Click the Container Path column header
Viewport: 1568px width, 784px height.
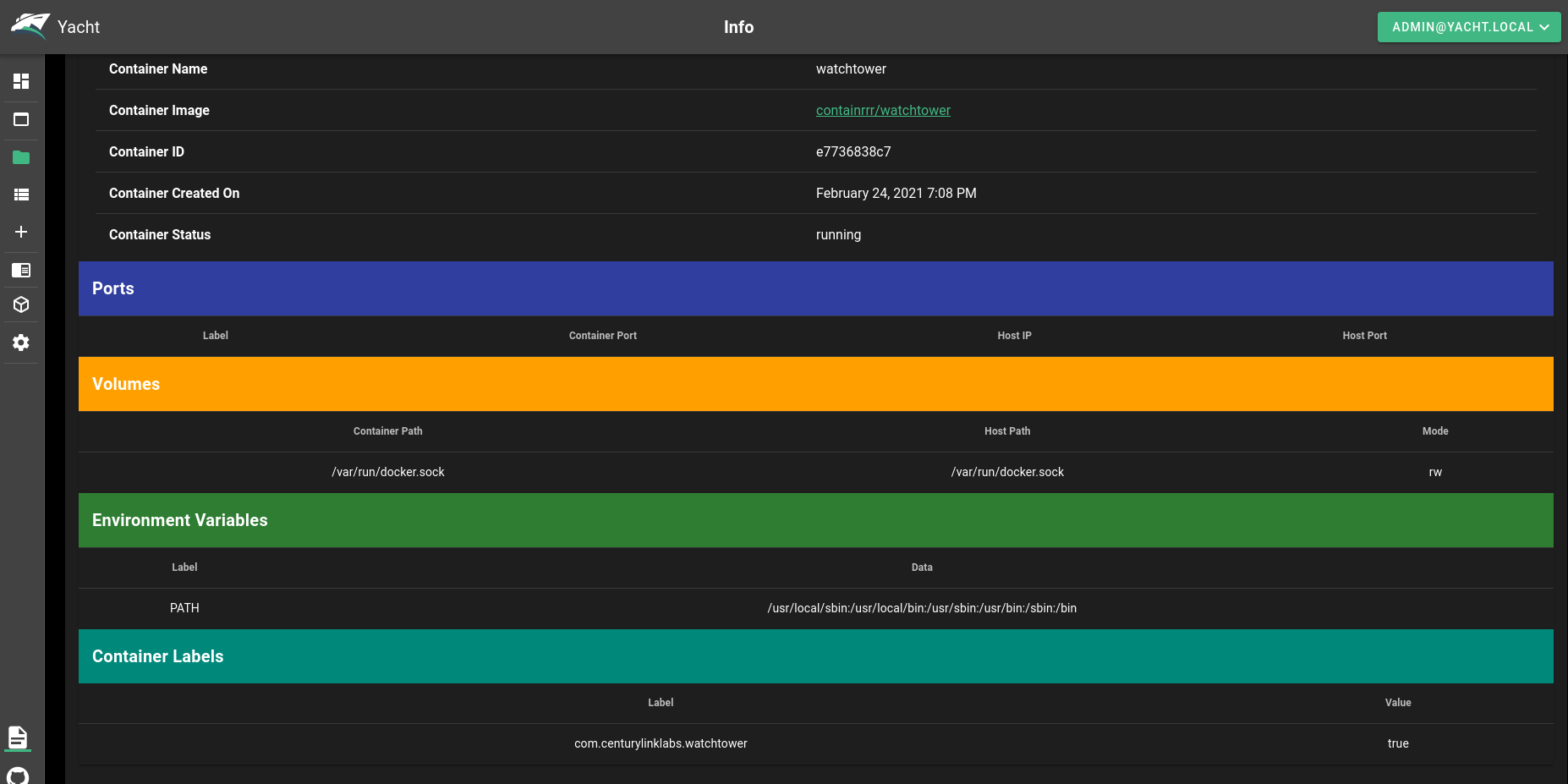coord(388,431)
